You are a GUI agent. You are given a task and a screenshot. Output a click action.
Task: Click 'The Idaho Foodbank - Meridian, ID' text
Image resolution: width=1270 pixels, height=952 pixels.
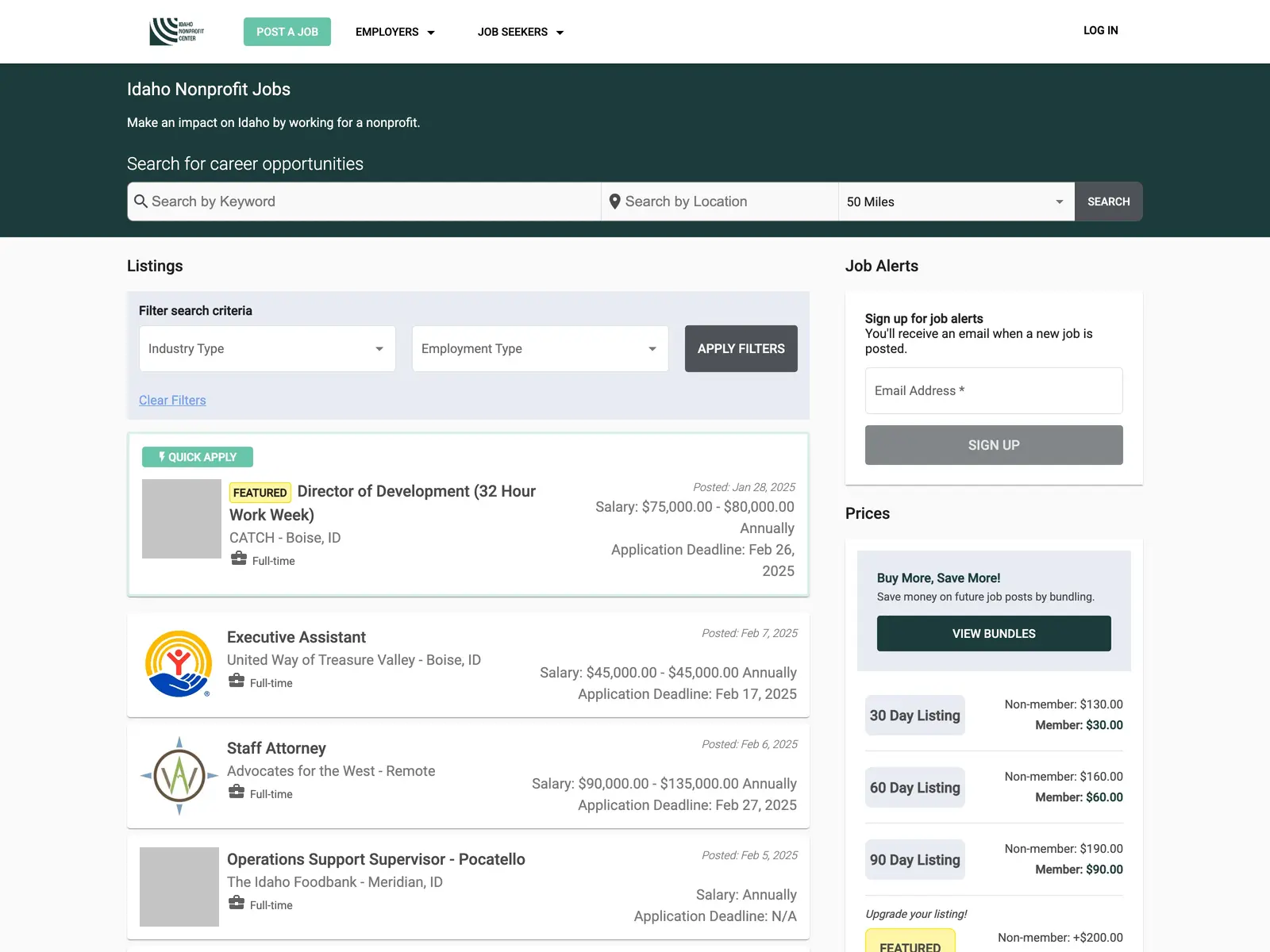click(x=335, y=882)
